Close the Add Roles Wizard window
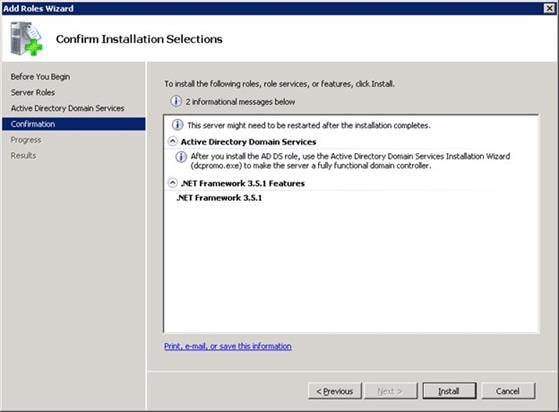 [x=549, y=8]
